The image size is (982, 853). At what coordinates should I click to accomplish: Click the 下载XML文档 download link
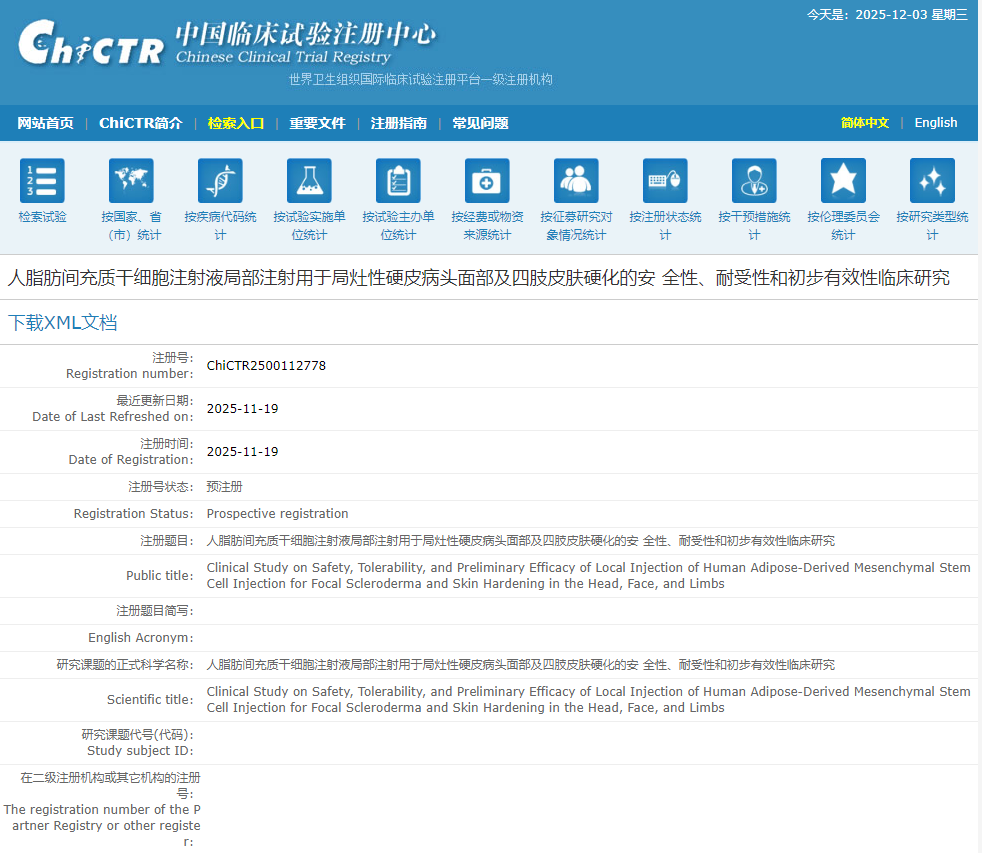(63, 323)
